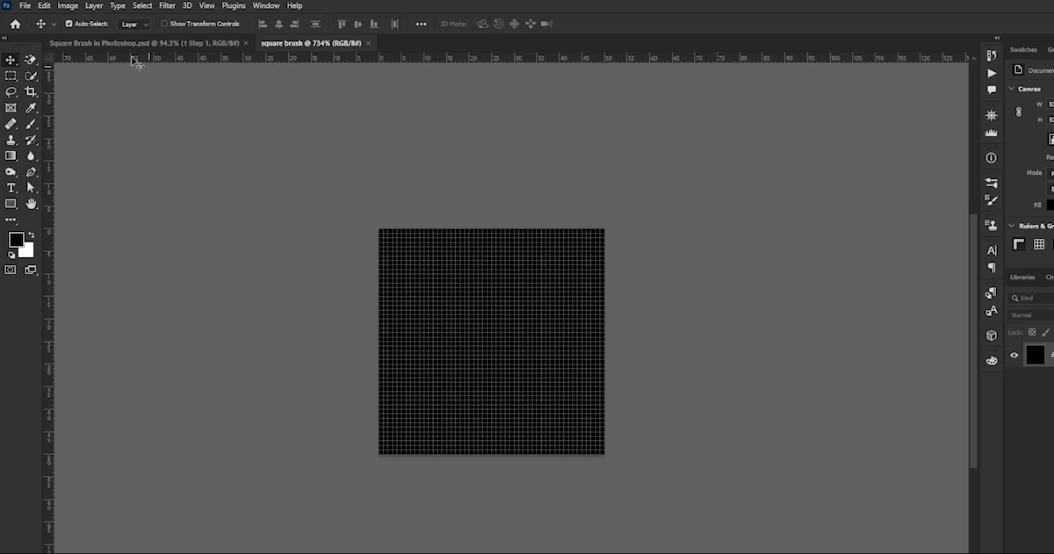Viewport: 1054px width, 554px height.
Task: Open the Navigator panel icon
Action: coord(991,115)
